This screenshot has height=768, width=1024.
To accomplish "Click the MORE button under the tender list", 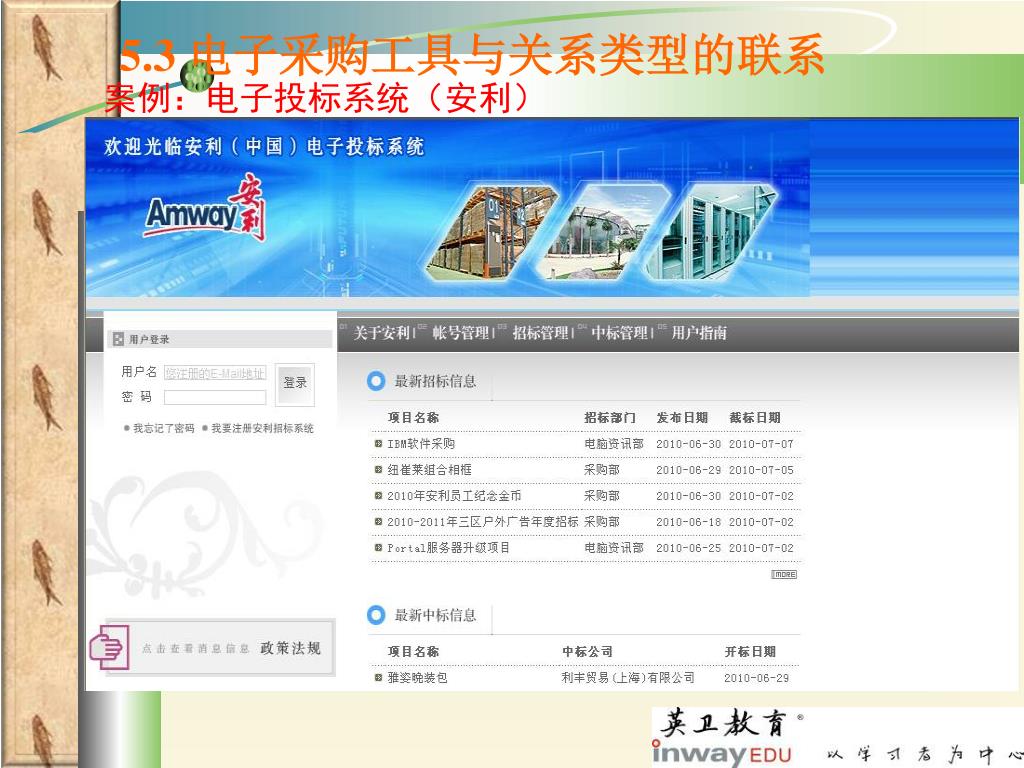I will pyautogui.click(x=784, y=575).
